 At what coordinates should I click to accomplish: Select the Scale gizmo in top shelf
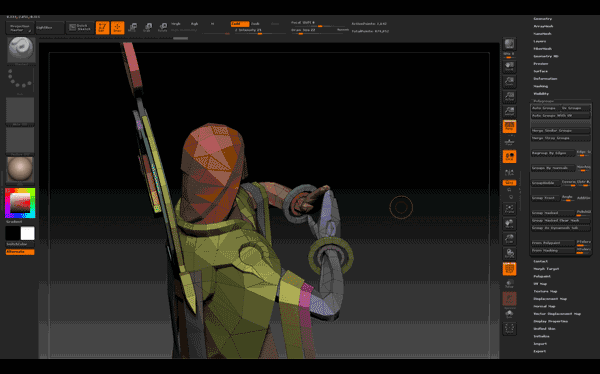[x=148, y=28]
